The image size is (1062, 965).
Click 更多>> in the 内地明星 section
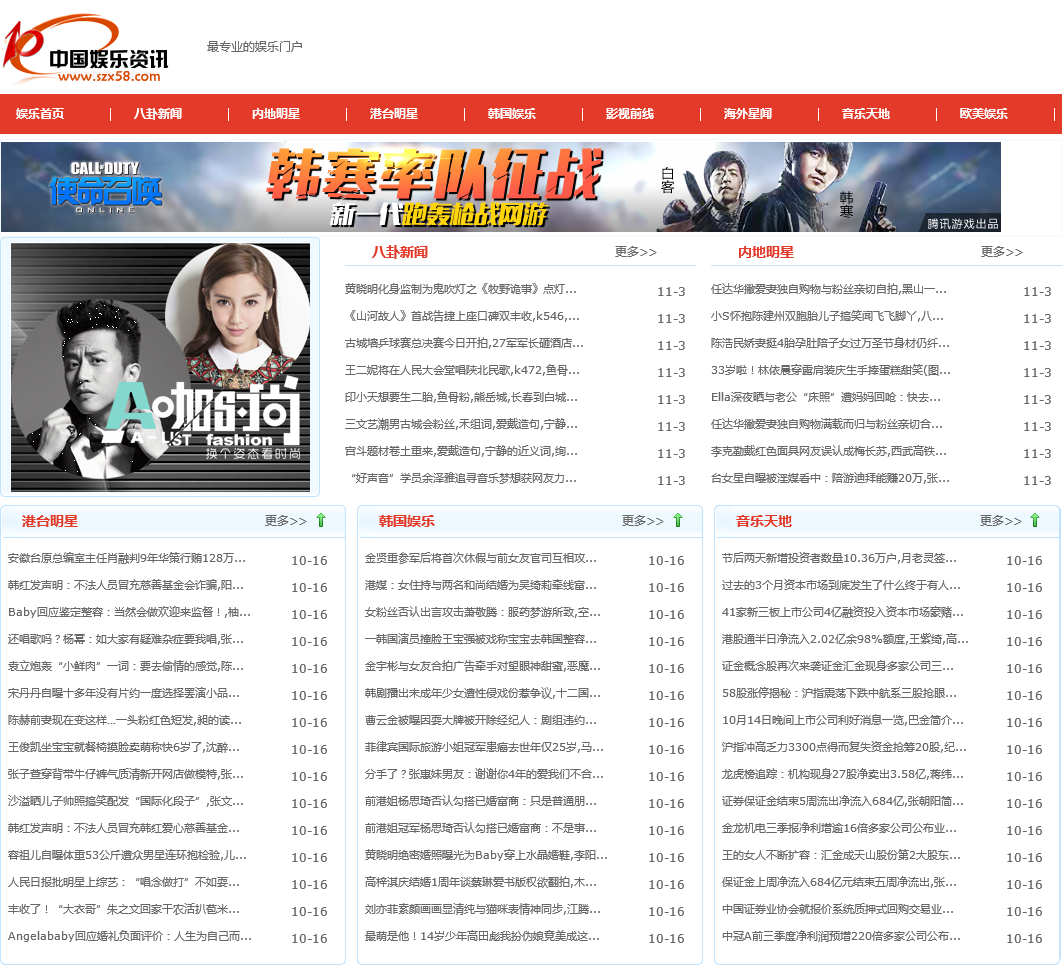[1001, 252]
